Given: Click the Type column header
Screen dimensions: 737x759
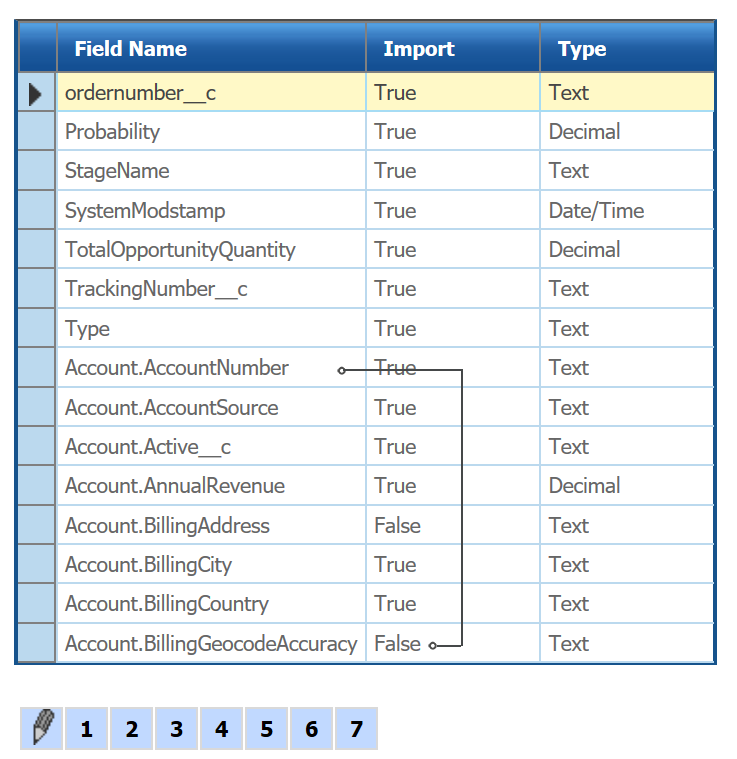Looking at the screenshot, I should coord(582,49).
